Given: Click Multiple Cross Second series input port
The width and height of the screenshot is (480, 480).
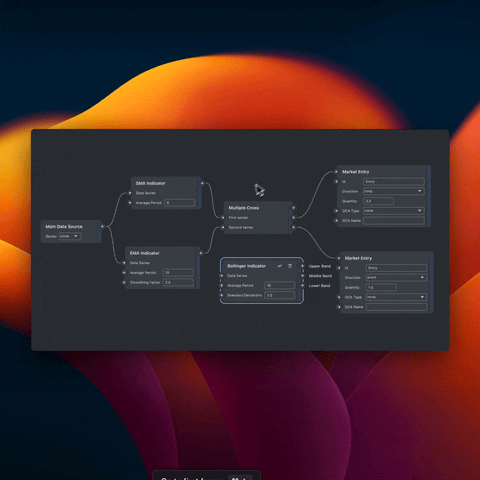Looking at the screenshot, I should (223, 227).
